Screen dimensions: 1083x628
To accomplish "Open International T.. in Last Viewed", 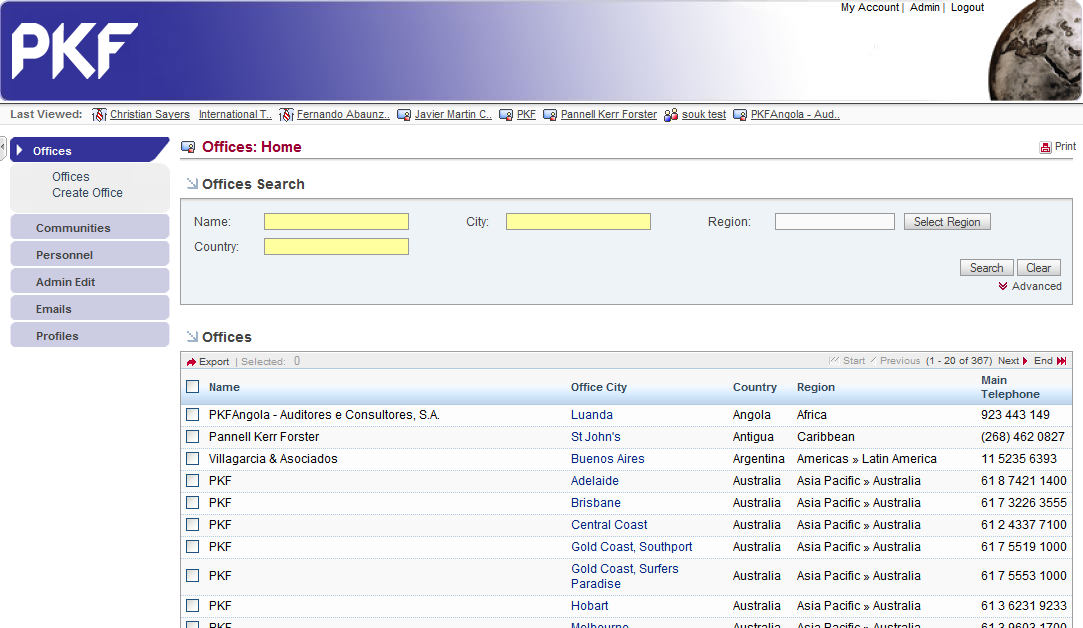I will (236, 115).
